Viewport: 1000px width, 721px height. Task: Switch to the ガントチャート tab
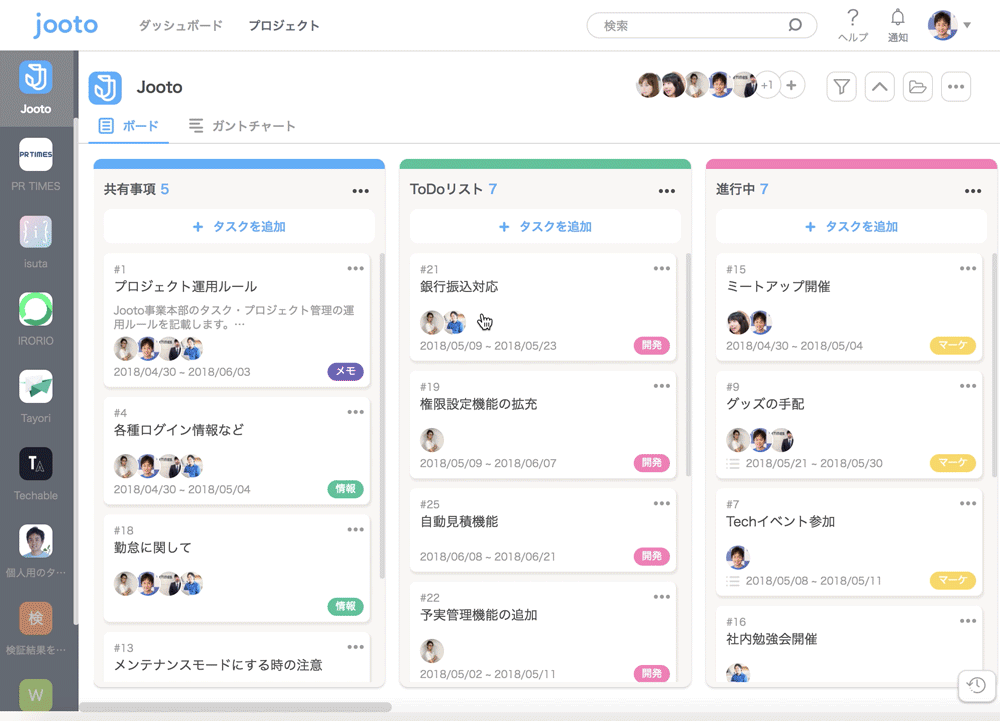[x=242, y=126]
